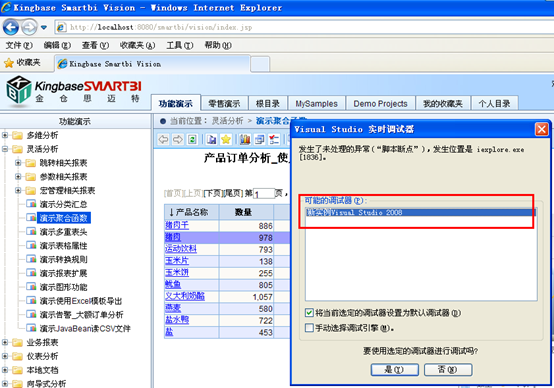The width and height of the screenshot is (554, 388).
Task: Open the 玉米片 product link
Action: 177,261
